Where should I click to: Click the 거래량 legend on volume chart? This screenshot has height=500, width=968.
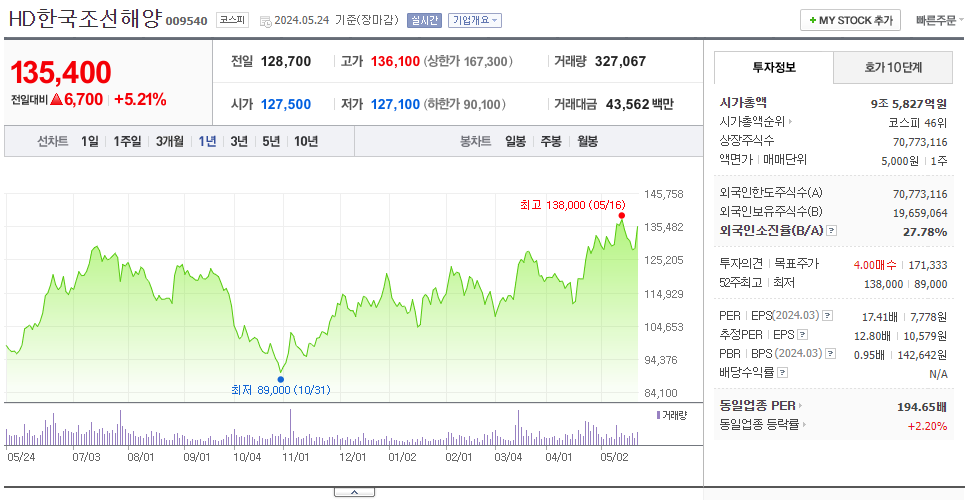coord(672,415)
